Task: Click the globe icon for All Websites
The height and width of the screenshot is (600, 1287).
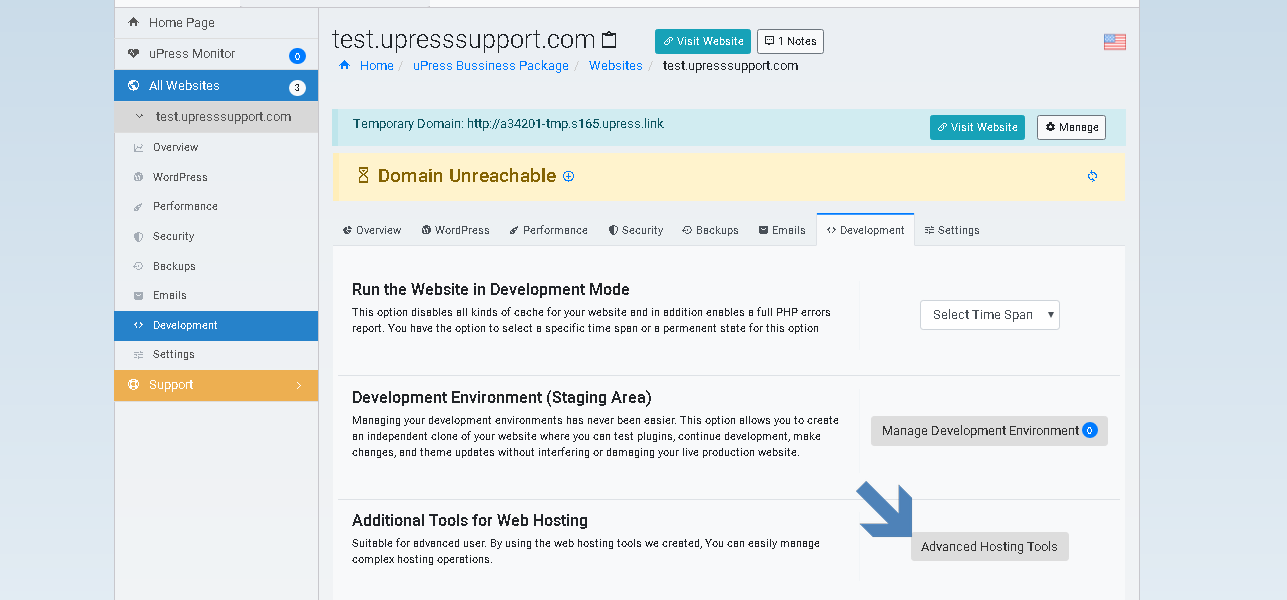Action: (134, 86)
